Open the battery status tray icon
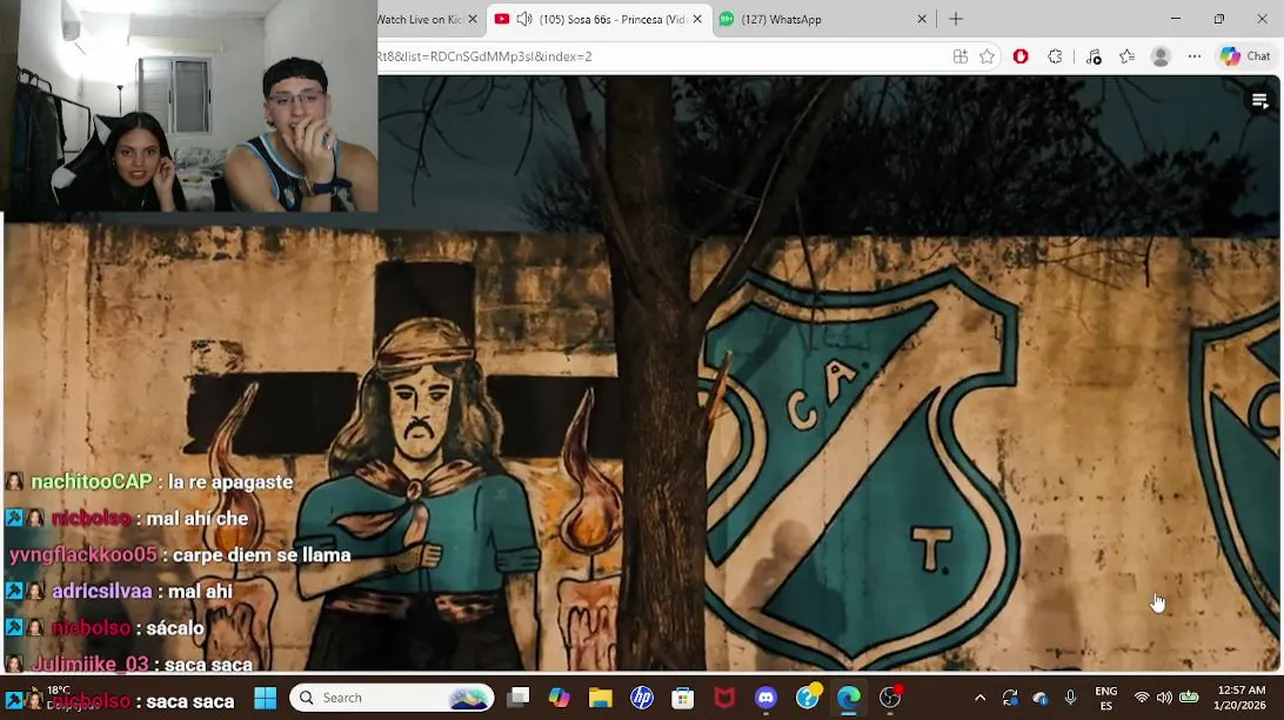The height and width of the screenshot is (720, 1284). pyautogui.click(x=1189, y=698)
